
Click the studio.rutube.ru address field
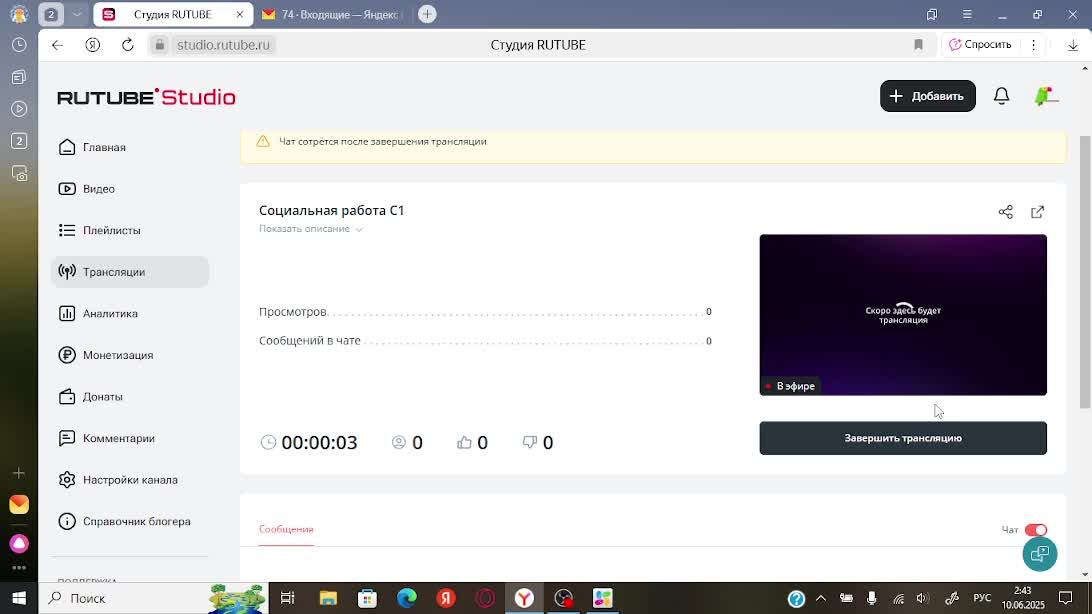[x=223, y=45]
